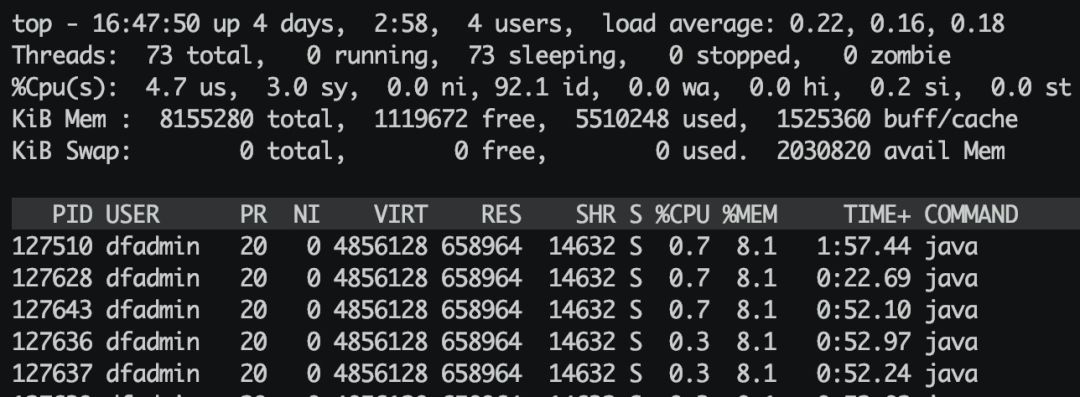Screen dimensions: 1080x397
Task: Click the 16:47:50 clock time
Action: click(146, 24)
